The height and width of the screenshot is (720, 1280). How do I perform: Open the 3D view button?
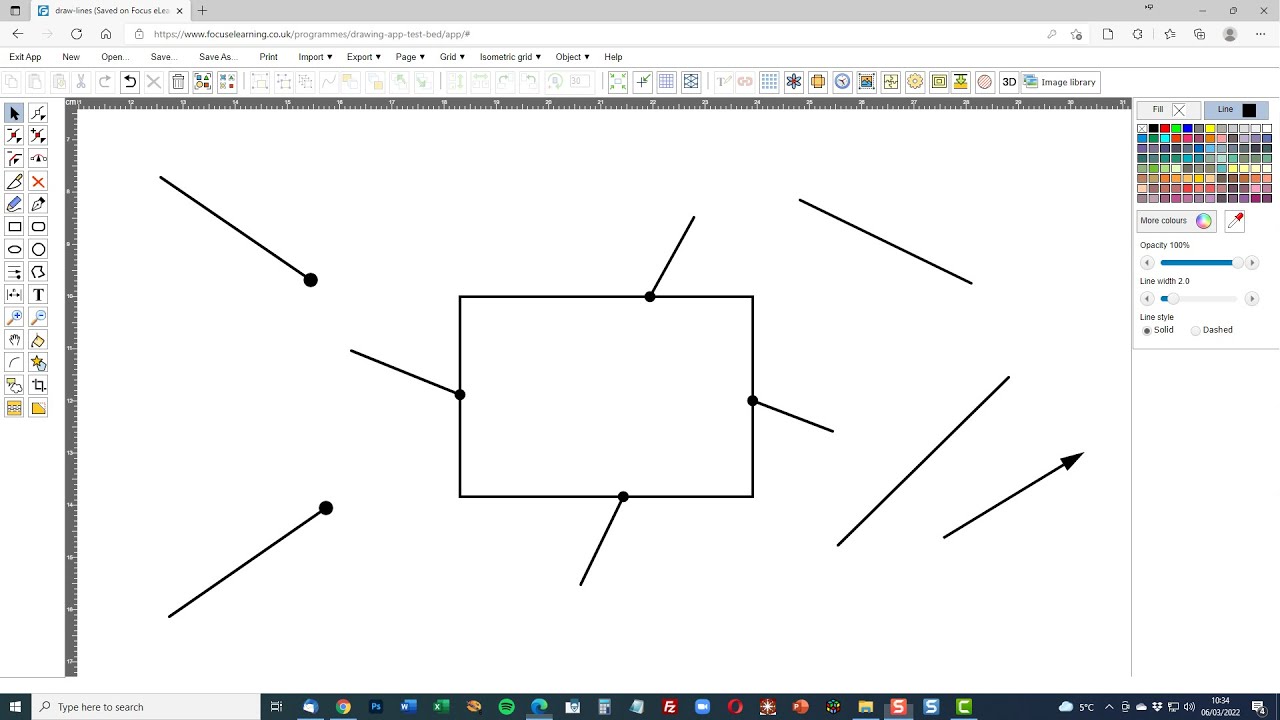point(1009,82)
